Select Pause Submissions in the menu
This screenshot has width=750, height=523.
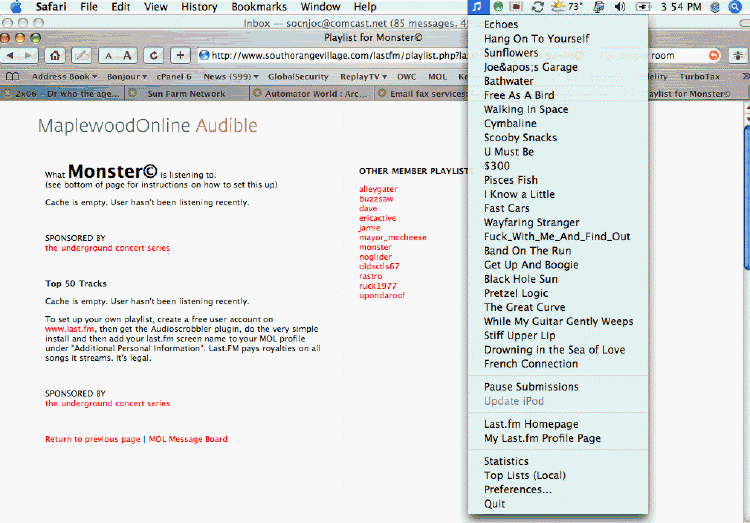click(558, 387)
